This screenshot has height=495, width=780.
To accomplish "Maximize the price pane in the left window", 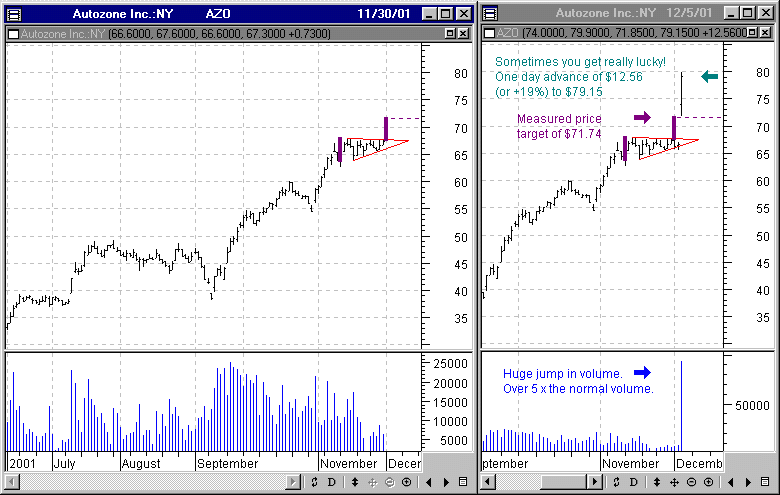I will pos(450,33).
